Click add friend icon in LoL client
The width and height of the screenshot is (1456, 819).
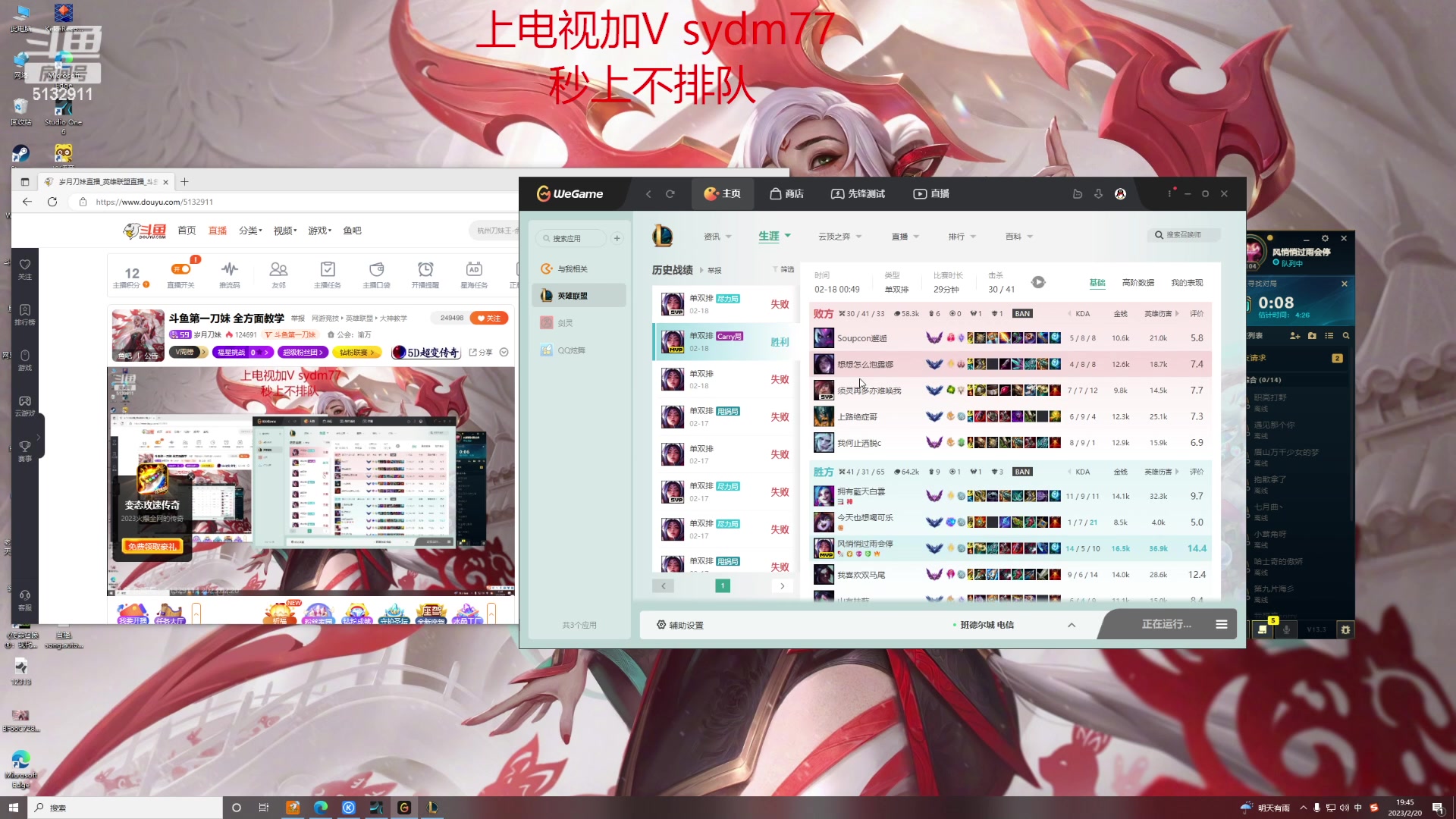[1294, 335]
